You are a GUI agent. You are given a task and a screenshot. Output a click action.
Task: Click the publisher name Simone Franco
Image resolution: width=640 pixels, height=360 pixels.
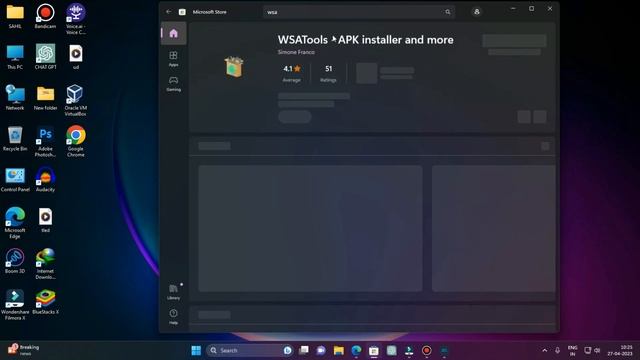[x=296, y=52]
